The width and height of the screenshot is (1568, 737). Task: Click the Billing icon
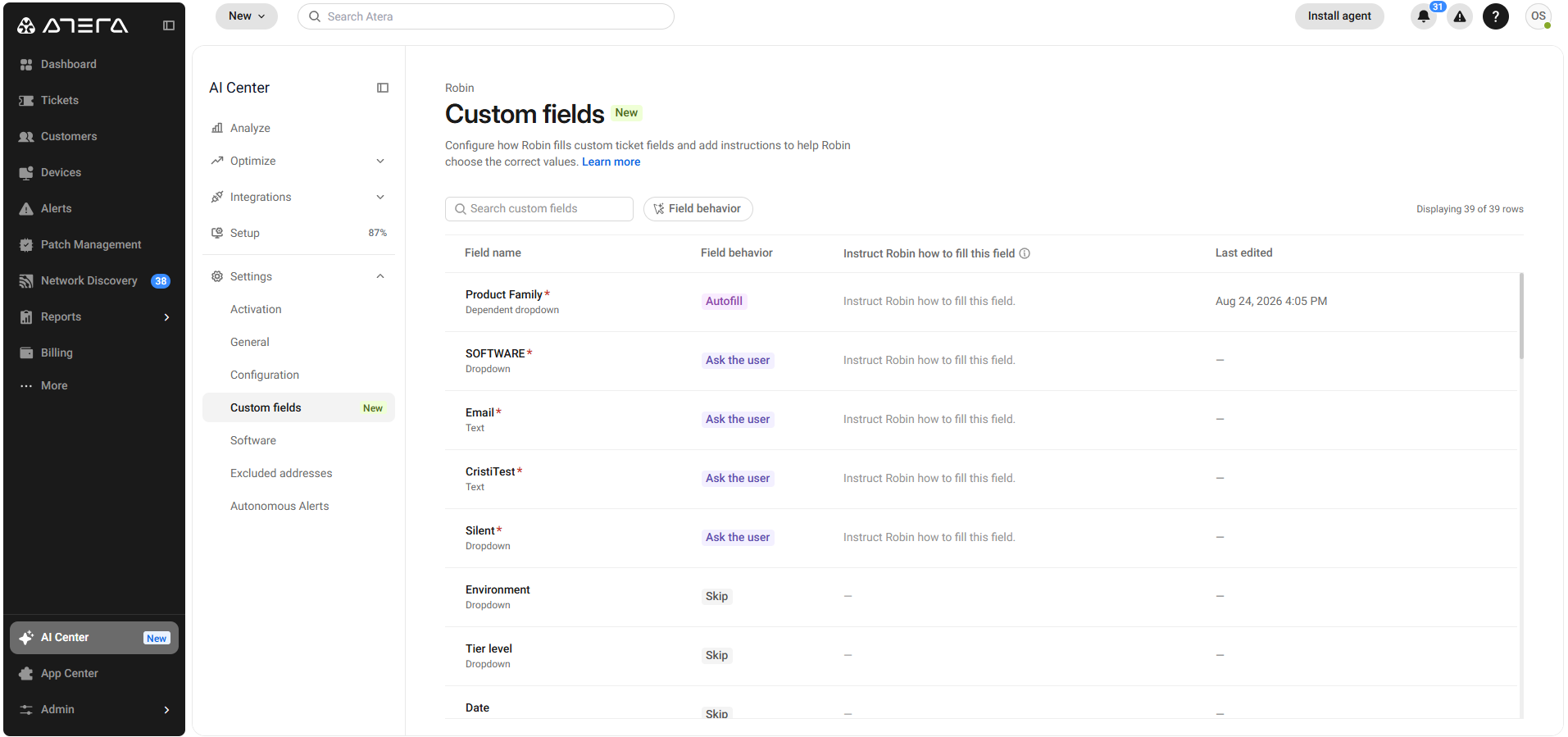pyautogui.click(x=26, y=353)
